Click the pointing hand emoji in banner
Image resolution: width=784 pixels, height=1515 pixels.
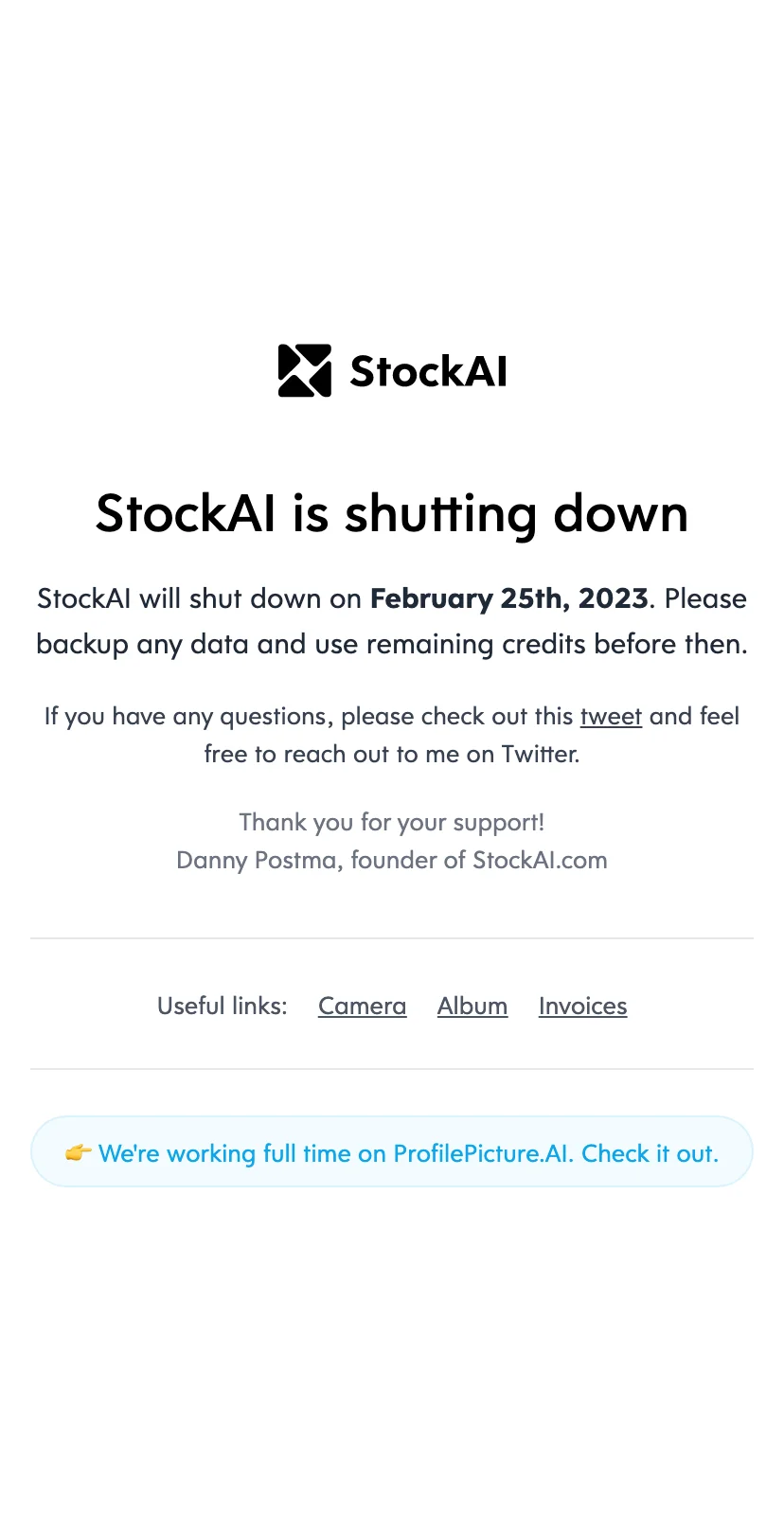pyautogui.click(x=78, y=1152)
